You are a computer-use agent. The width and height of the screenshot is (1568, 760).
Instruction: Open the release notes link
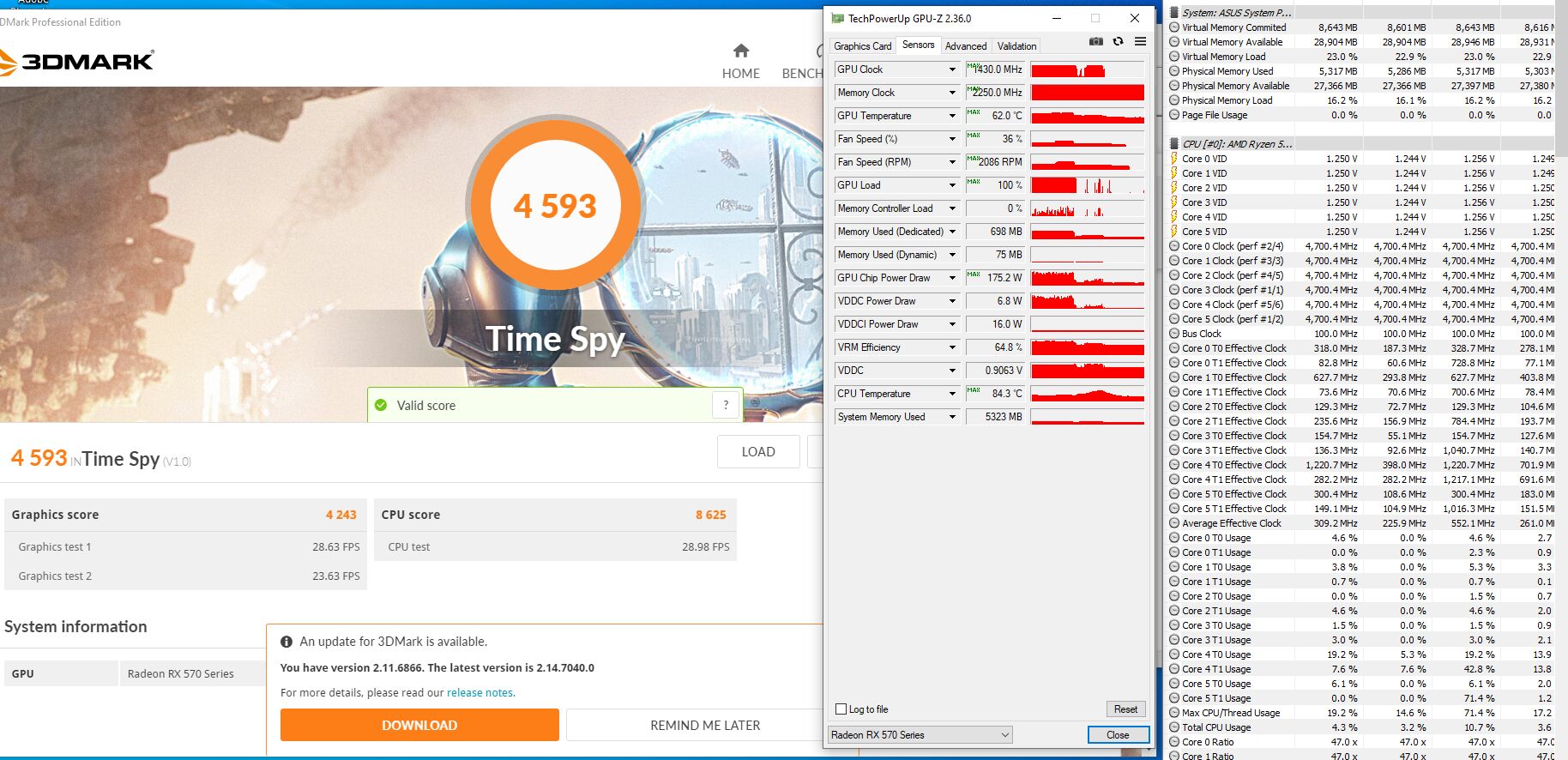point(480,693)
